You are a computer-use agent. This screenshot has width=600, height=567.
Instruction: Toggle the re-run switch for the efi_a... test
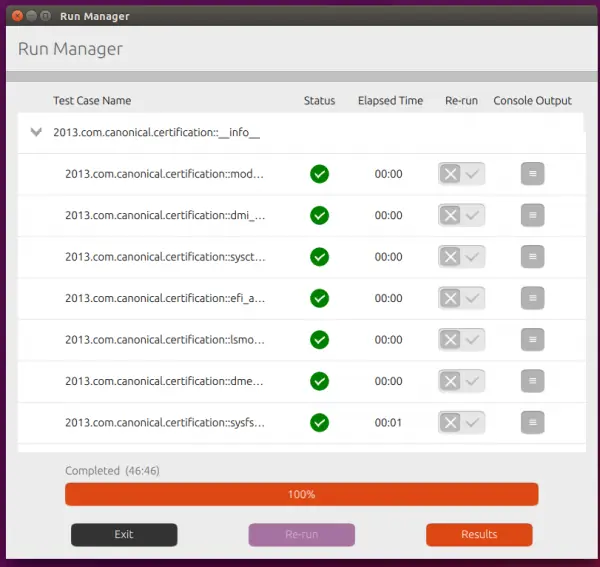(461, 298)
